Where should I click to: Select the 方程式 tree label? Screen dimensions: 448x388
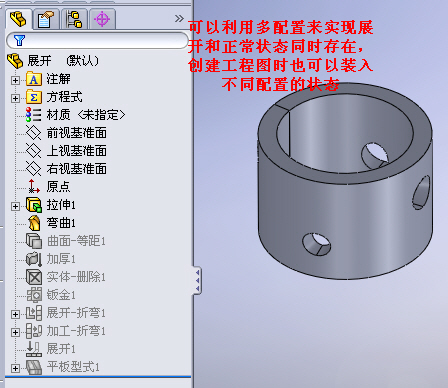[64, 97]
